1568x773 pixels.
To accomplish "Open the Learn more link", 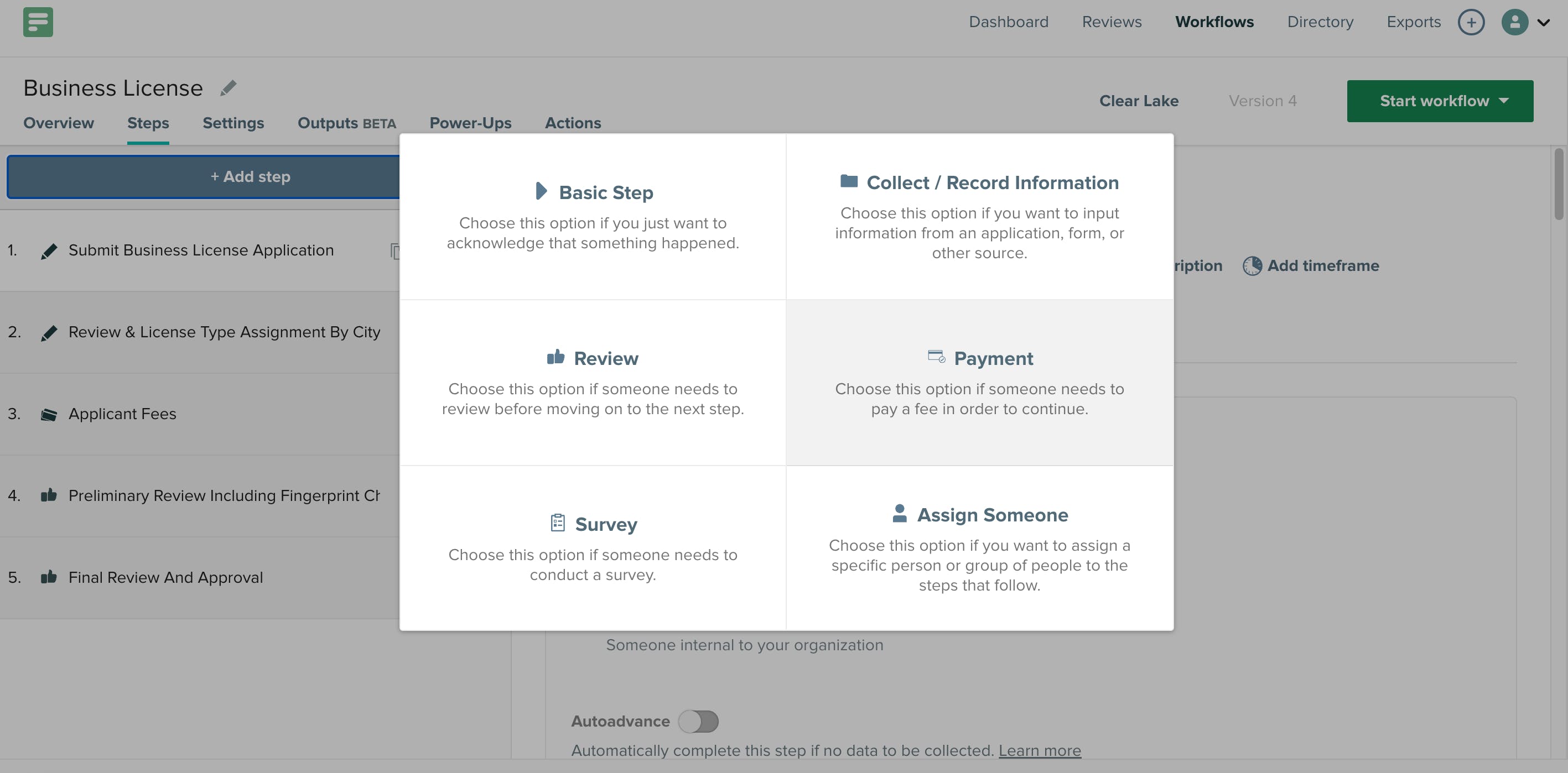I will click(x=1040, y=750).
